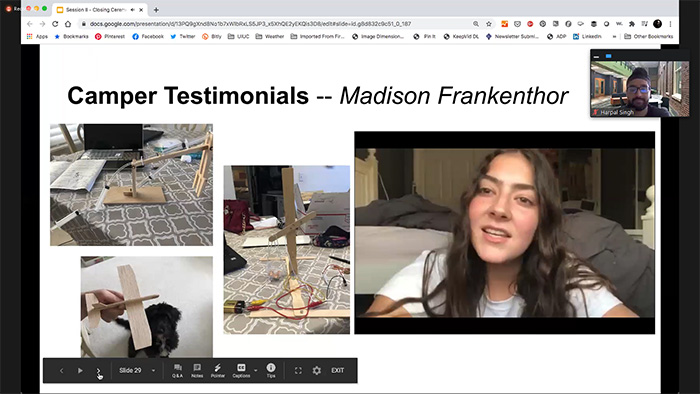This screenshot has width=700, height=394.
Task: Show more bookmarks overflow chevron
Action: coord(615,37)
